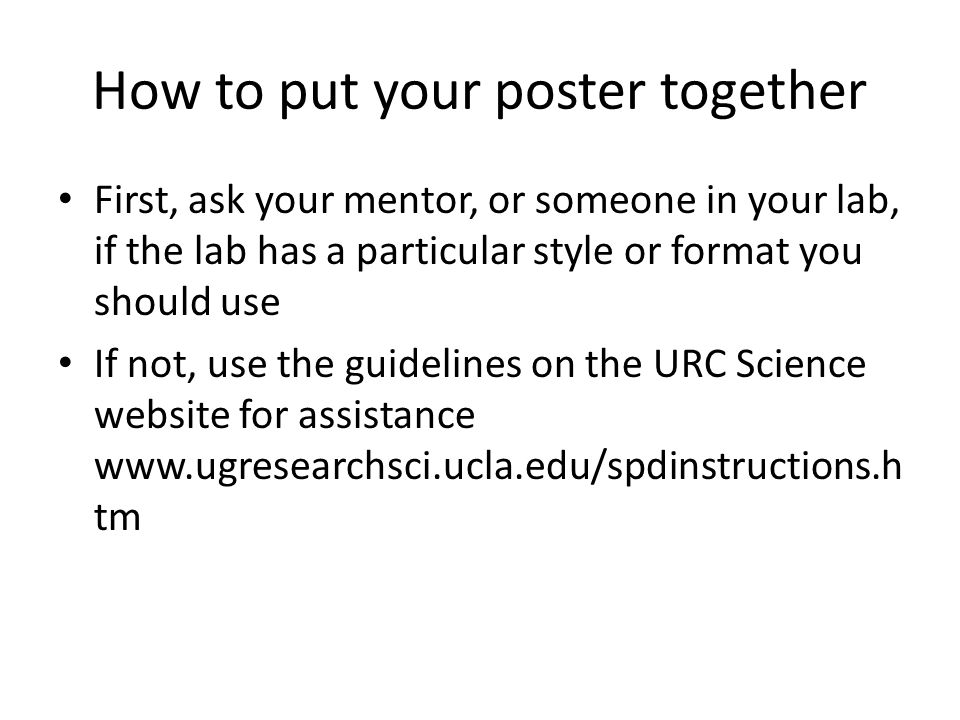Image resolution: width=960 pixels, height=720 pixels.
Task: Click the word 'someone' in first bullet
Action: click(x=615, y=201)
